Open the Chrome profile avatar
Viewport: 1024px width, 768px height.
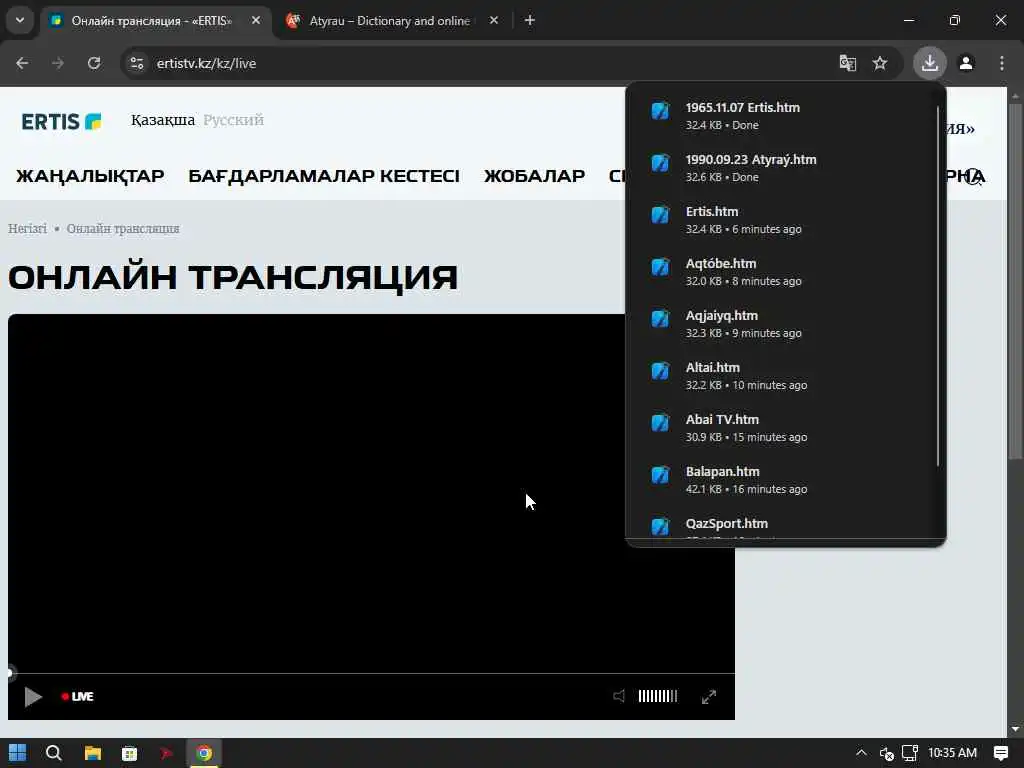click(966, 63)
